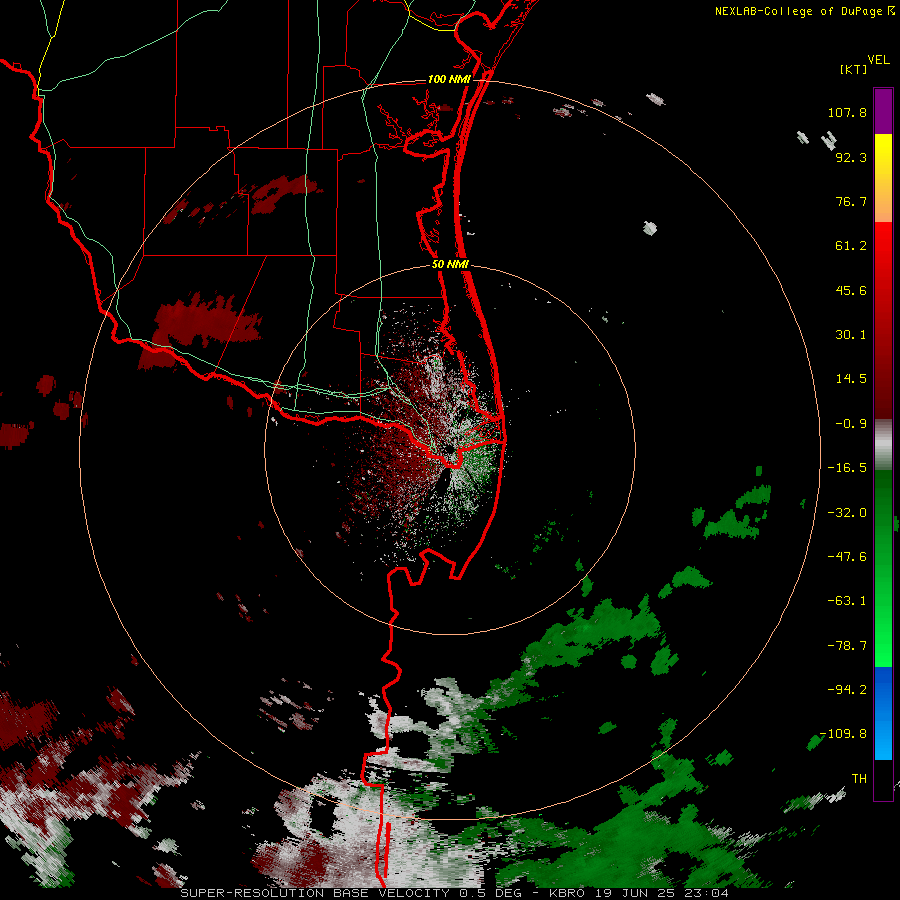Select the 45.6 velocity scale value

[x=851, y=290]
